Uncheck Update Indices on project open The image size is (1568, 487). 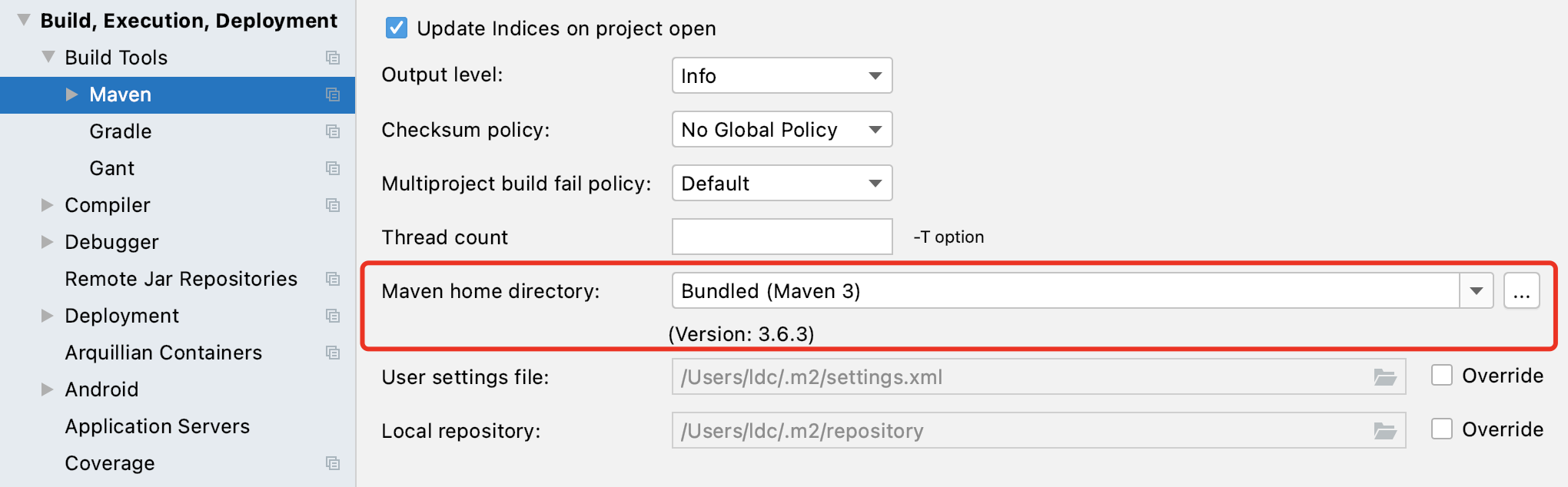[397, 28]
